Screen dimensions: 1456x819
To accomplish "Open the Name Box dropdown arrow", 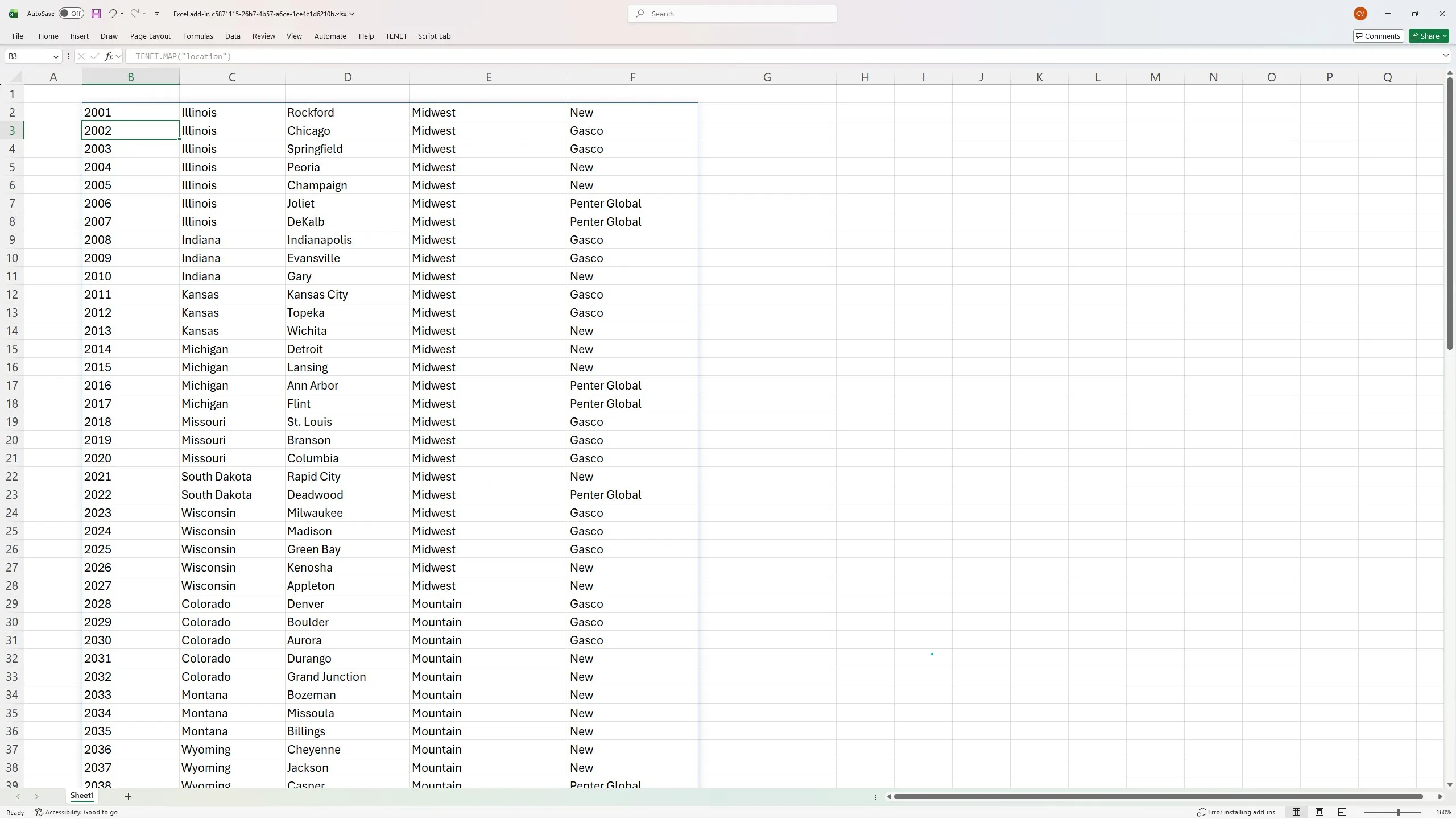I will pyautogui.click(x=56, y=56).
